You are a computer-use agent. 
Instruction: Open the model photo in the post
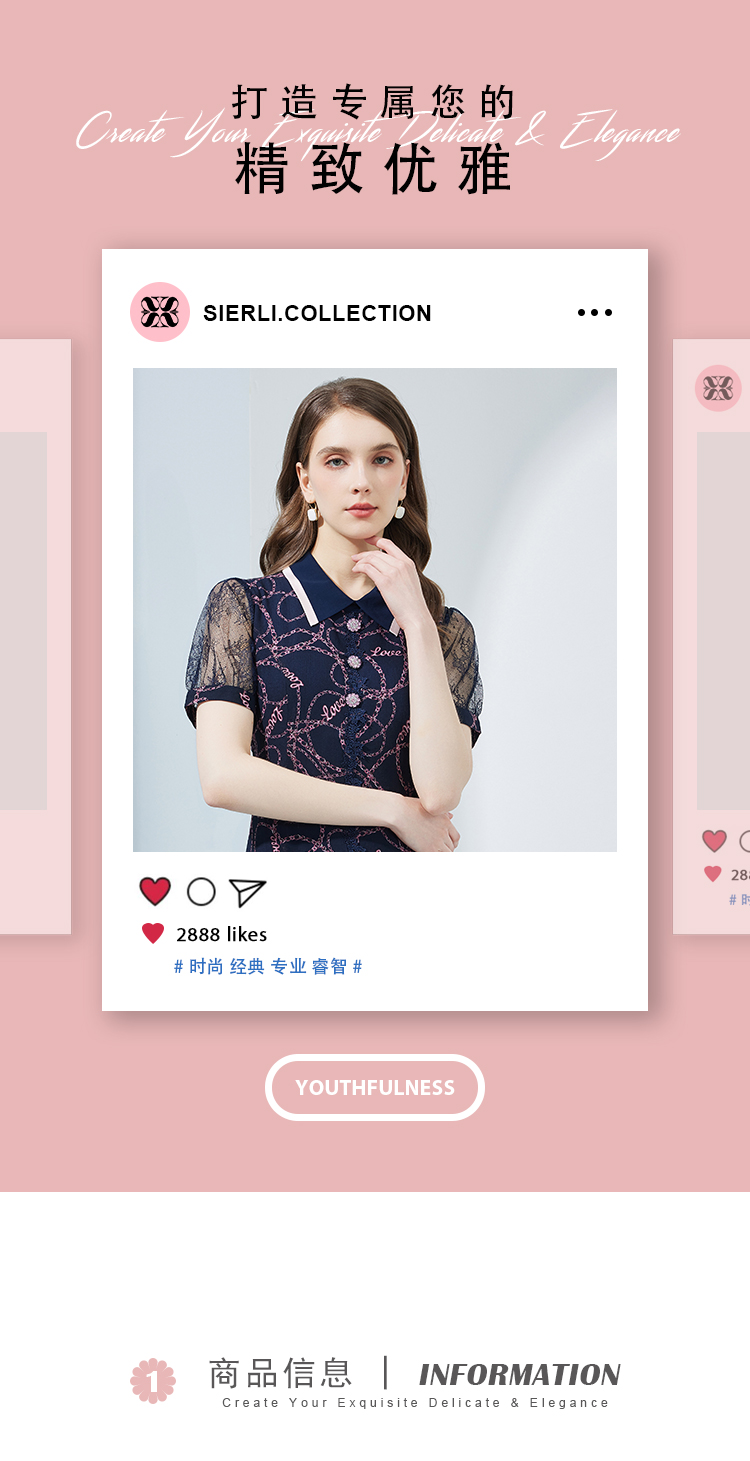[x=375, y=610]
